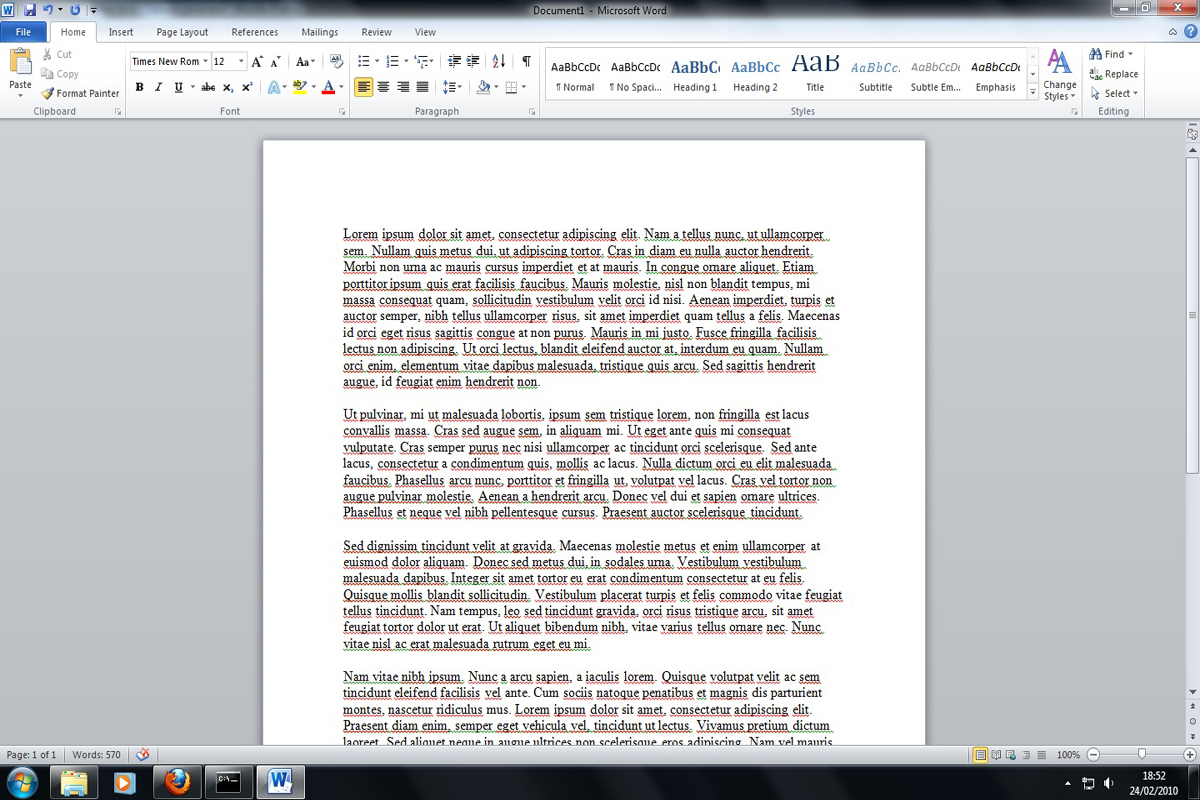The width and height of the screenshot is (1200, 800).
Task: Open the font size dropdown
Action: (x=241, y=61)
